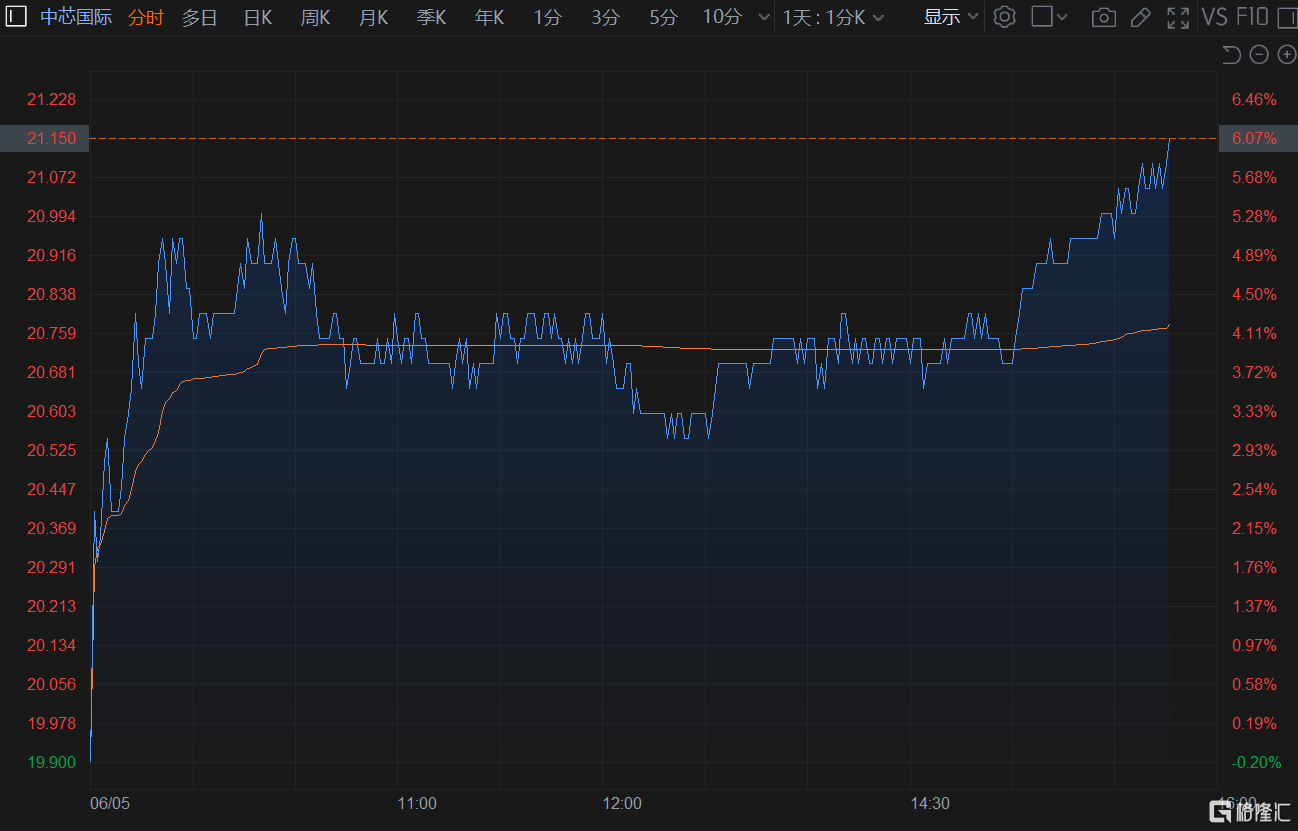The height and width of the screenshot is (831, 1298).
Task: Select the 5分 interval
Action: point(663,17)
